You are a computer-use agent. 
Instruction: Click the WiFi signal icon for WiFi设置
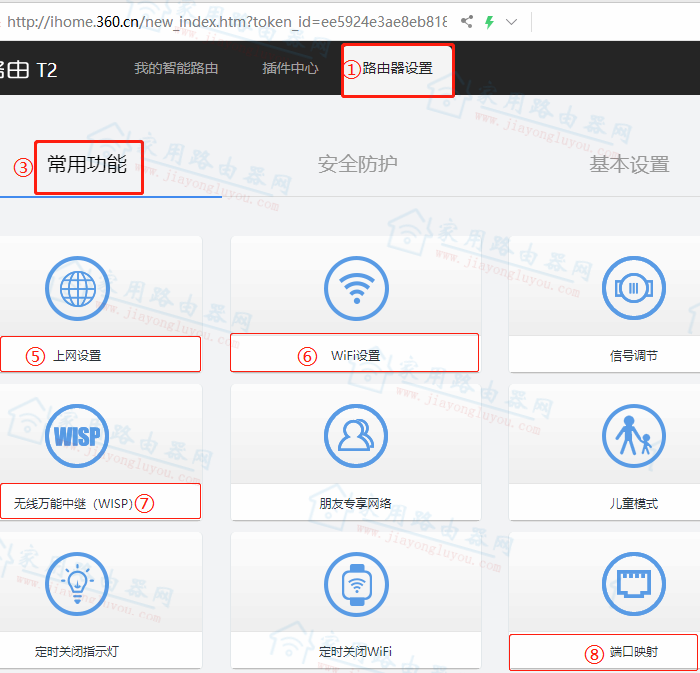point(356,289)
